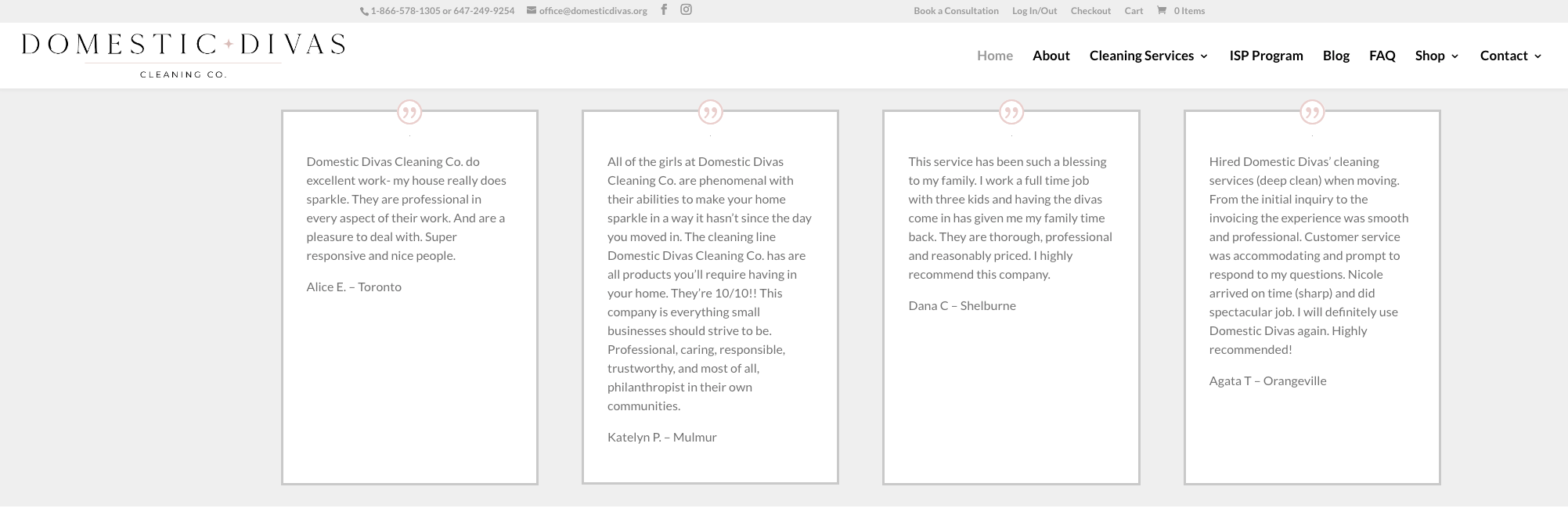Click testimonial text starting 'This service has been'
Viewport: 1568px width, 530px height.
[1010, 218]
